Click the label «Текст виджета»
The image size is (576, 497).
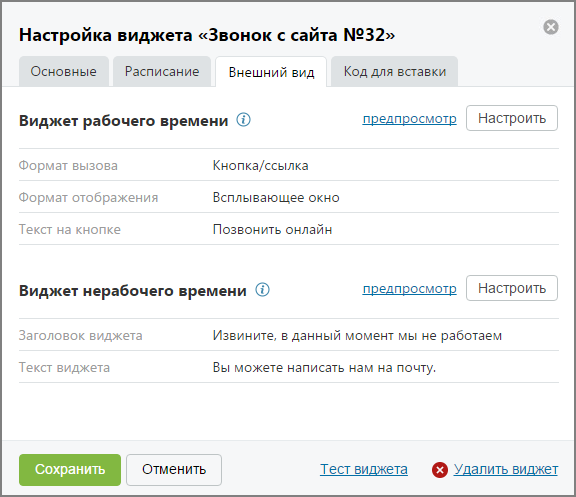64,368
